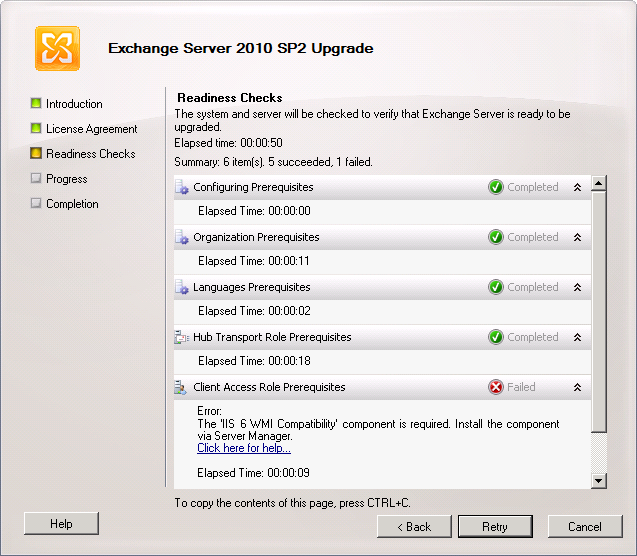Click 'Elapsed Time: 00:00:02' text
637x556 pixels.
254,311
